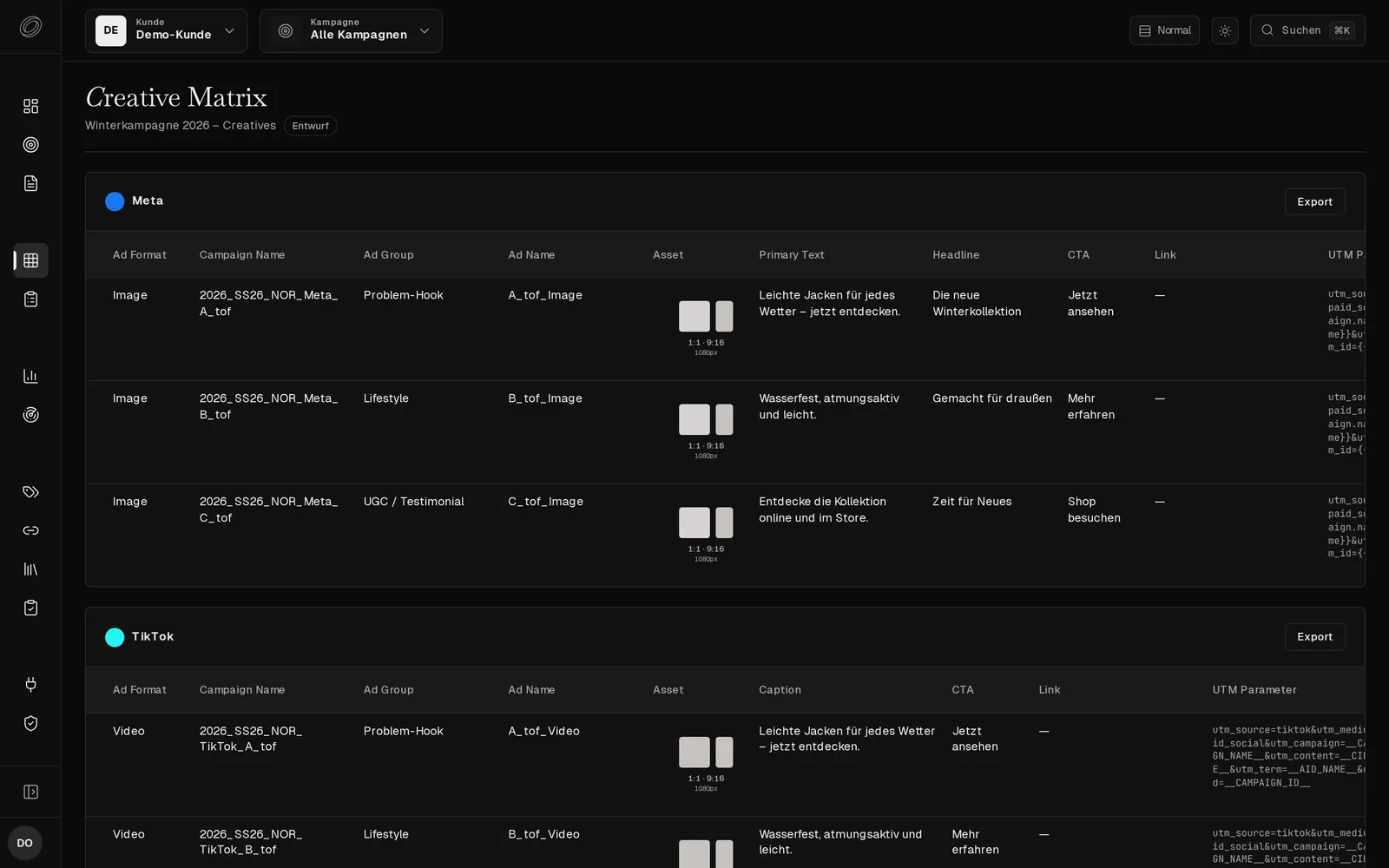Select cell '2026_SS26_NOR_Meta_B_tof'
The width and height of the screenshot is (1389, 868).
click(x=268, y=406)
